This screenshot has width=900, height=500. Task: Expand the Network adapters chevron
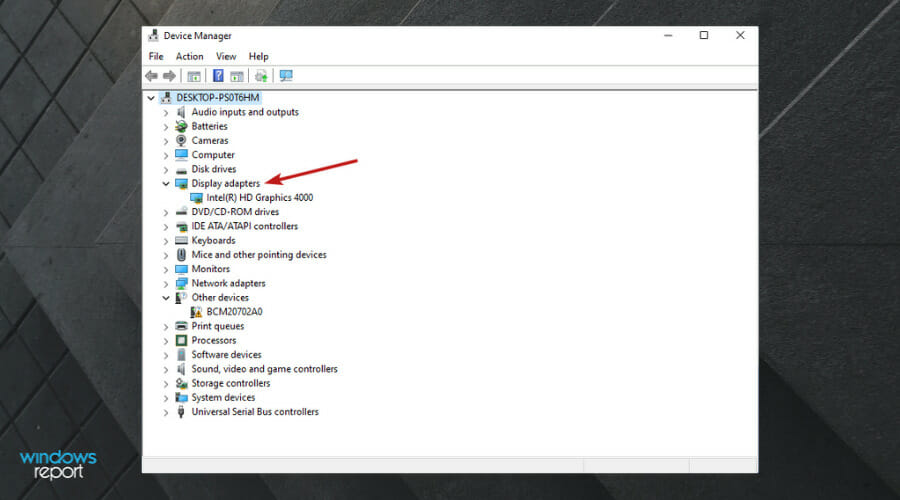click(166, 284)
